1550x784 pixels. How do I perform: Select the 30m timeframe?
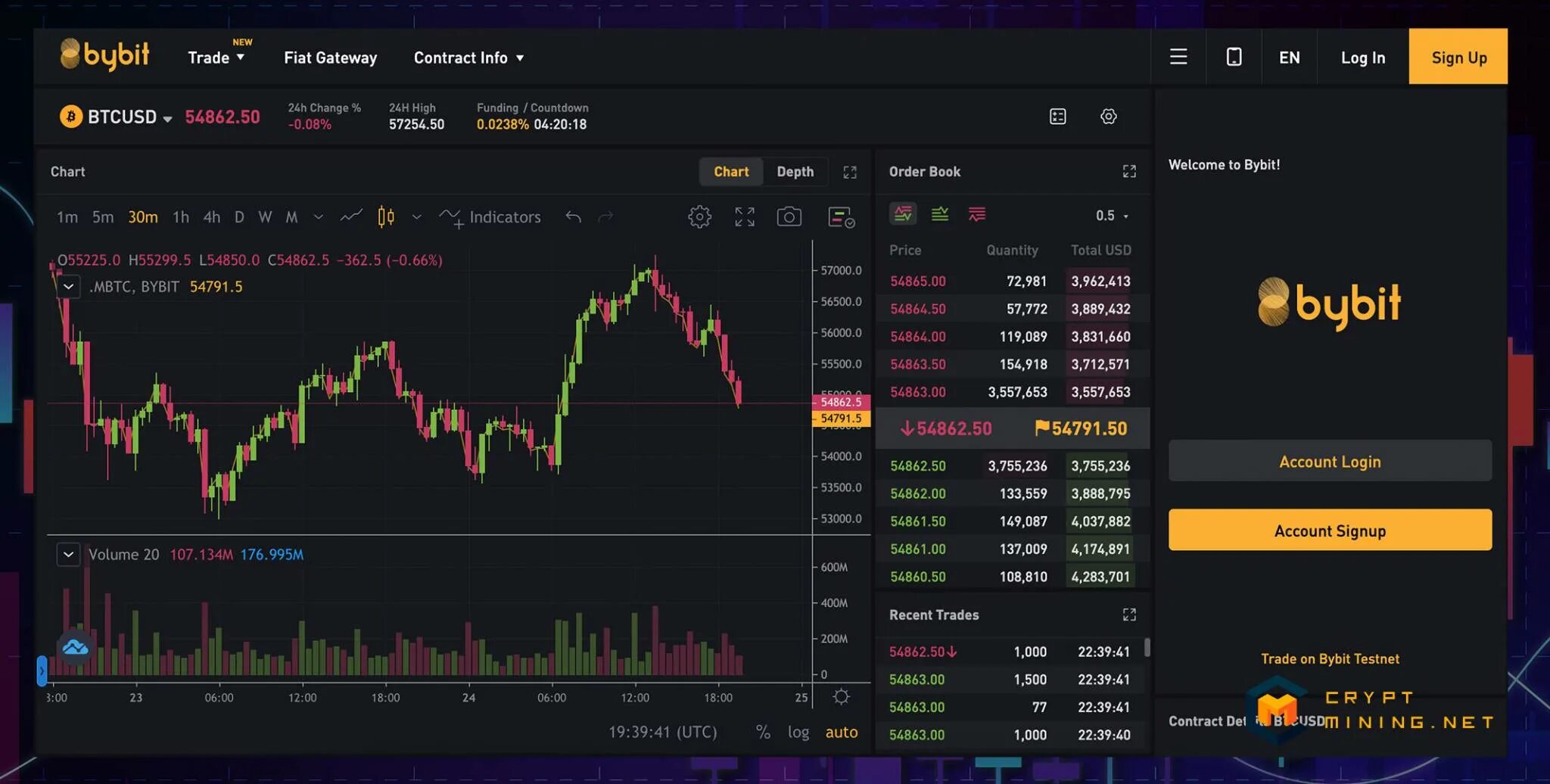[143, 217]
